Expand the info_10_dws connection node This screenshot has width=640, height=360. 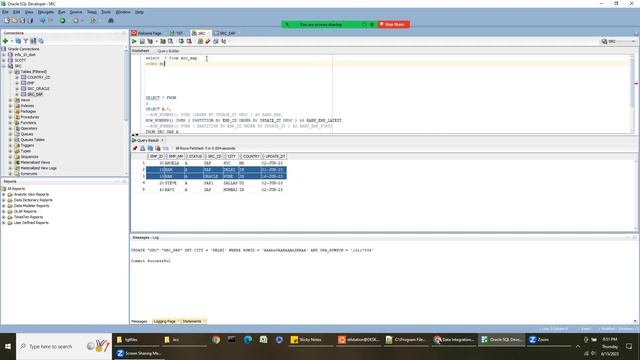click(x=4, y=54)
